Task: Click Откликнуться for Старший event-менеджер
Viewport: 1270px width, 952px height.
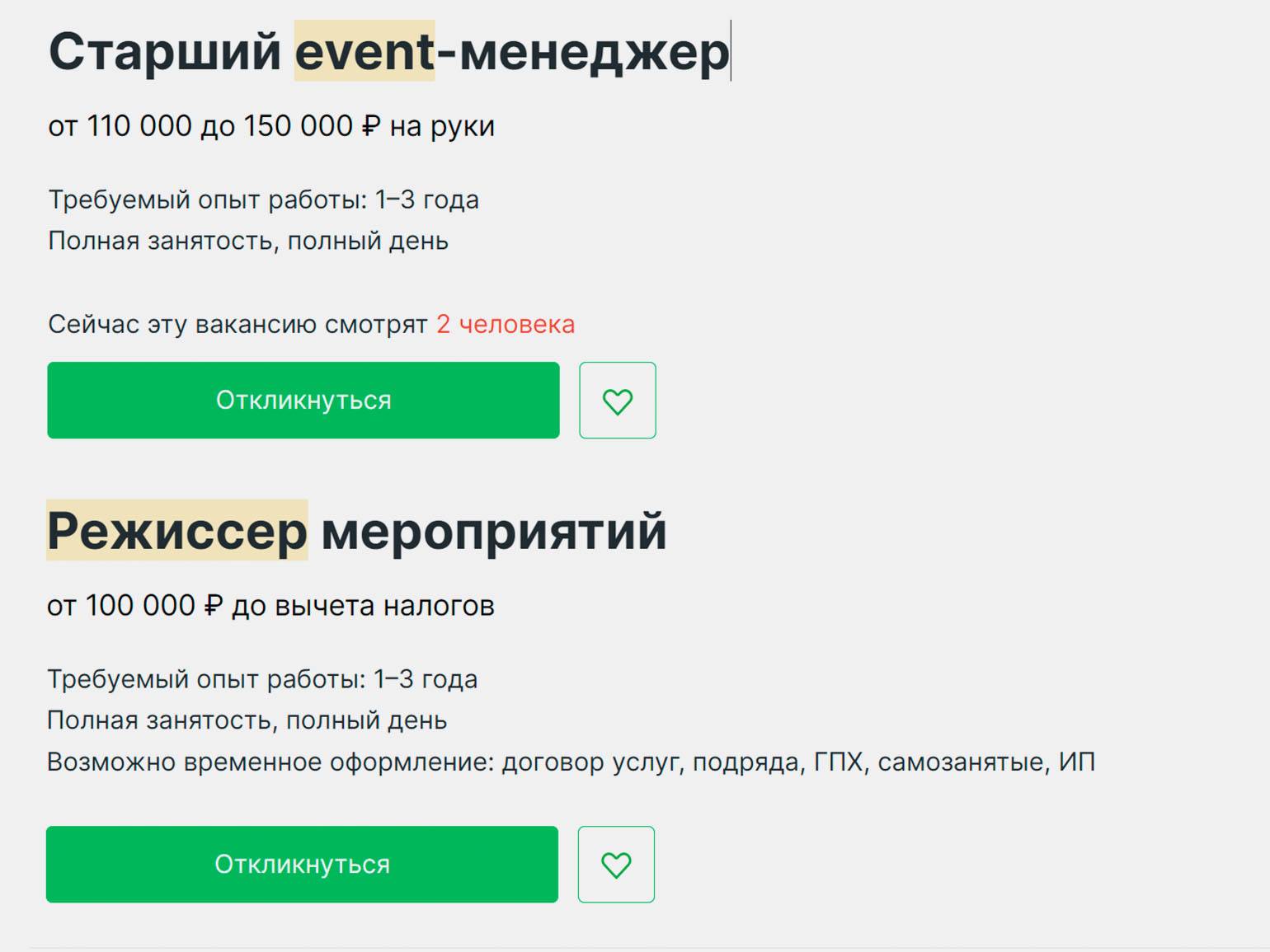Action: coord(303,401)
